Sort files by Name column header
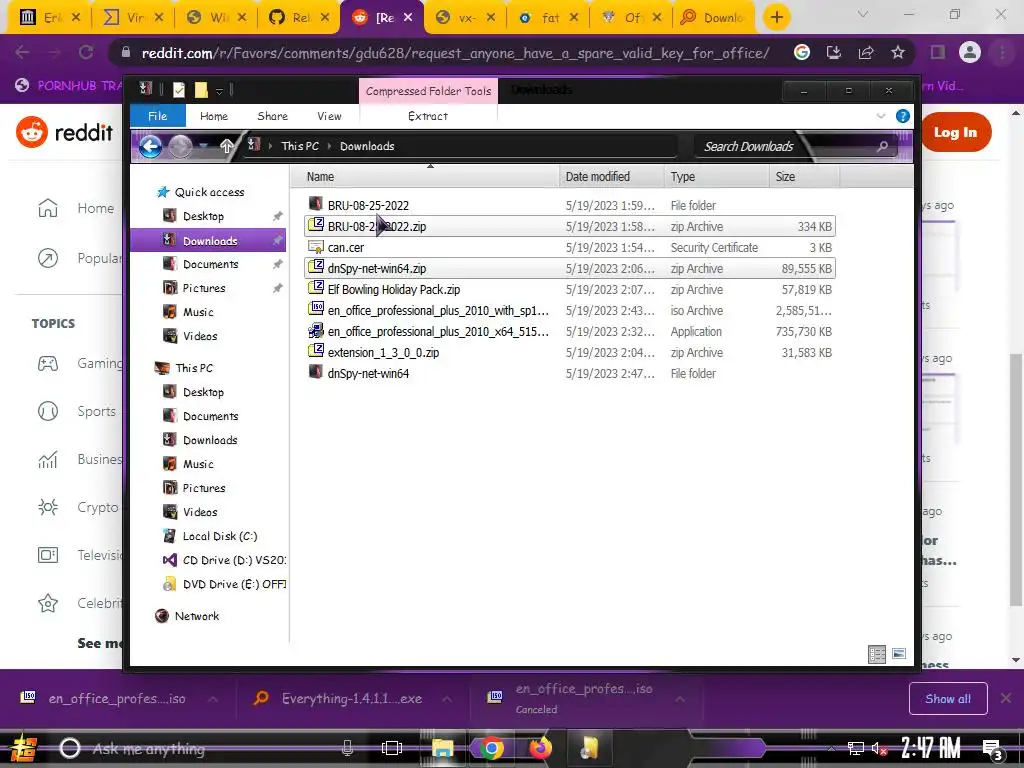Screen dimensions: 1024x768 coord(431,176)
